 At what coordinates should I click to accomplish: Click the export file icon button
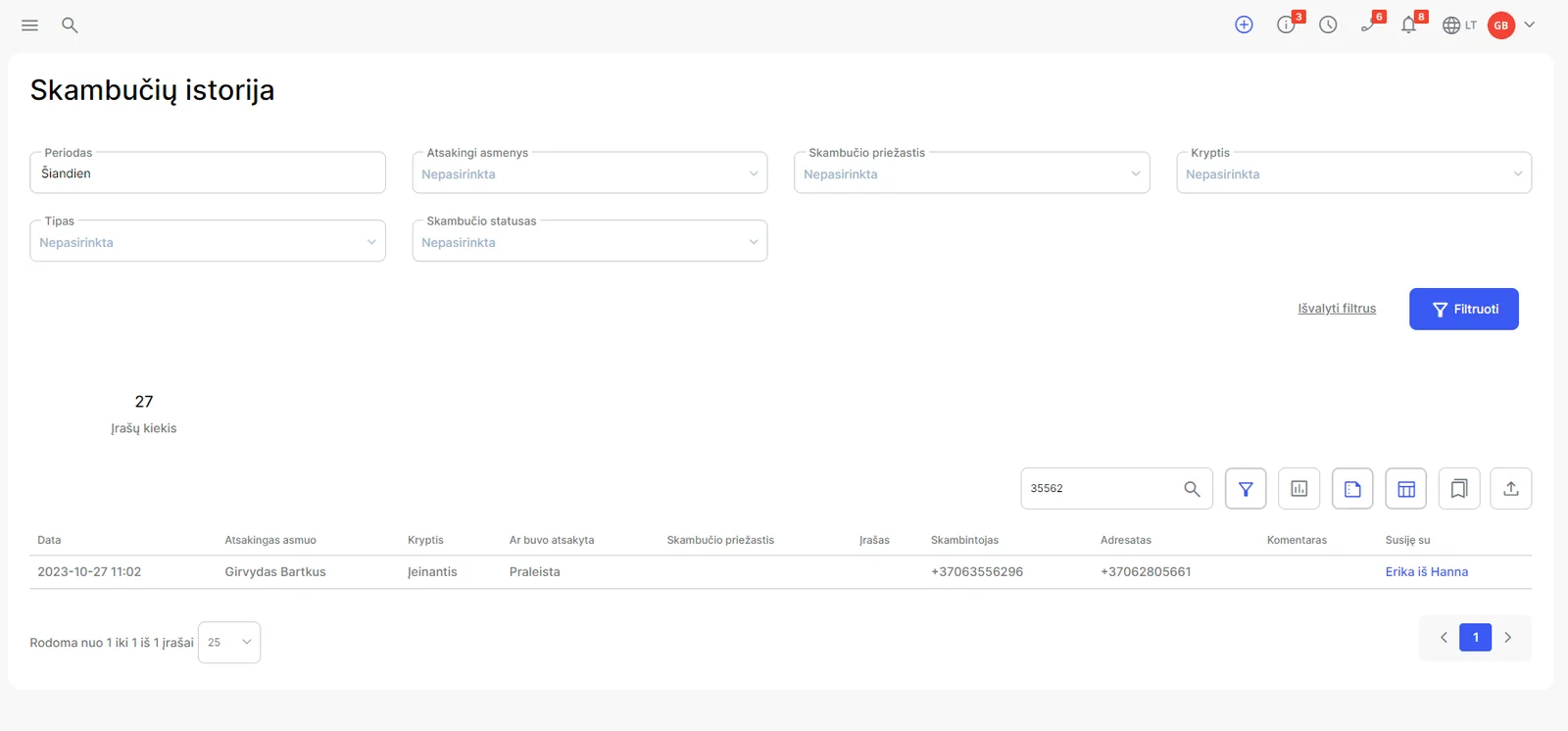(1352, 489)
